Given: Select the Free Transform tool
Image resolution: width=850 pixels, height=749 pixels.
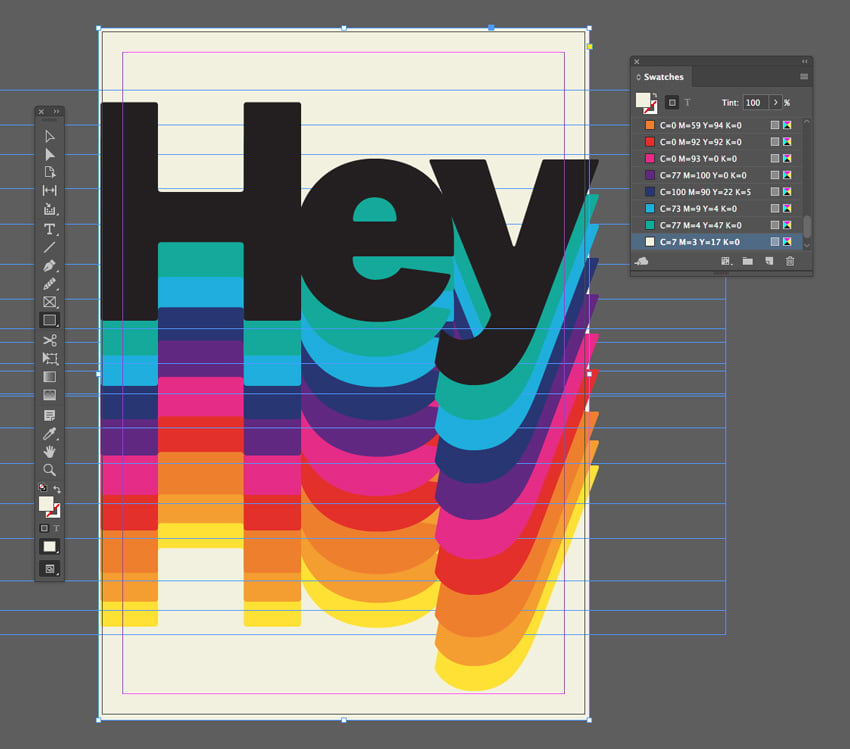Looking at the screenshot, I should tap(49, 358).
